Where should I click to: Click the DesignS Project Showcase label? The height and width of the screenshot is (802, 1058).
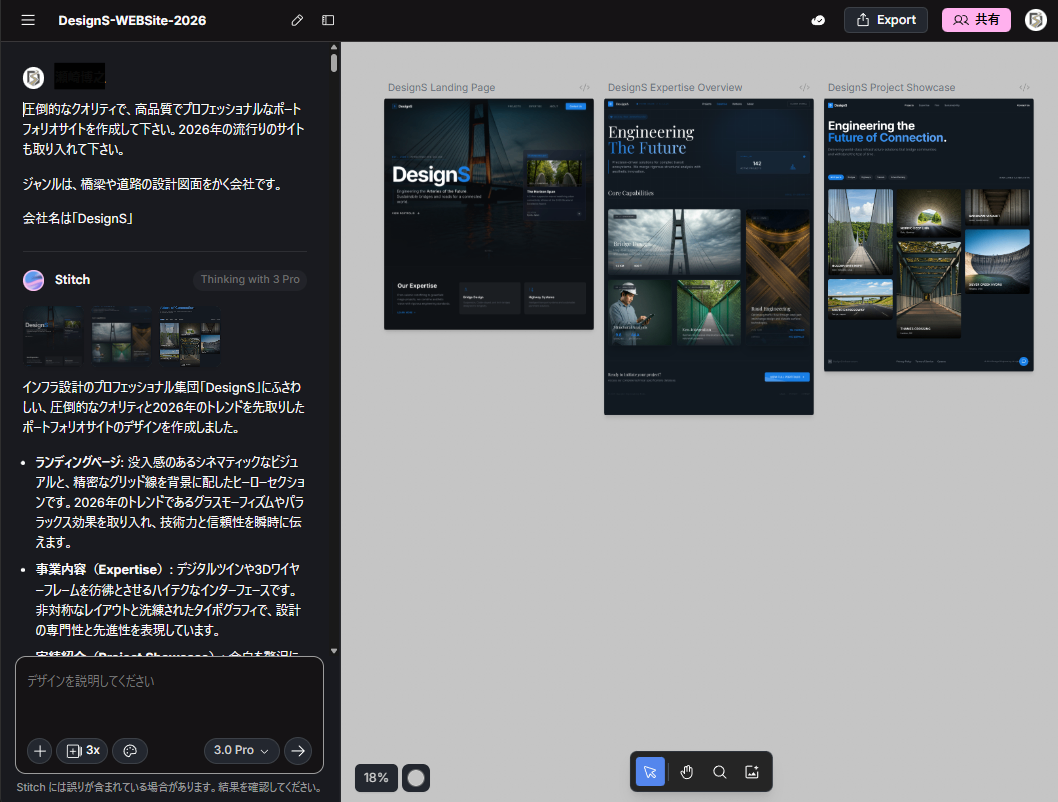pyautogui.click(x=891, y=88)
